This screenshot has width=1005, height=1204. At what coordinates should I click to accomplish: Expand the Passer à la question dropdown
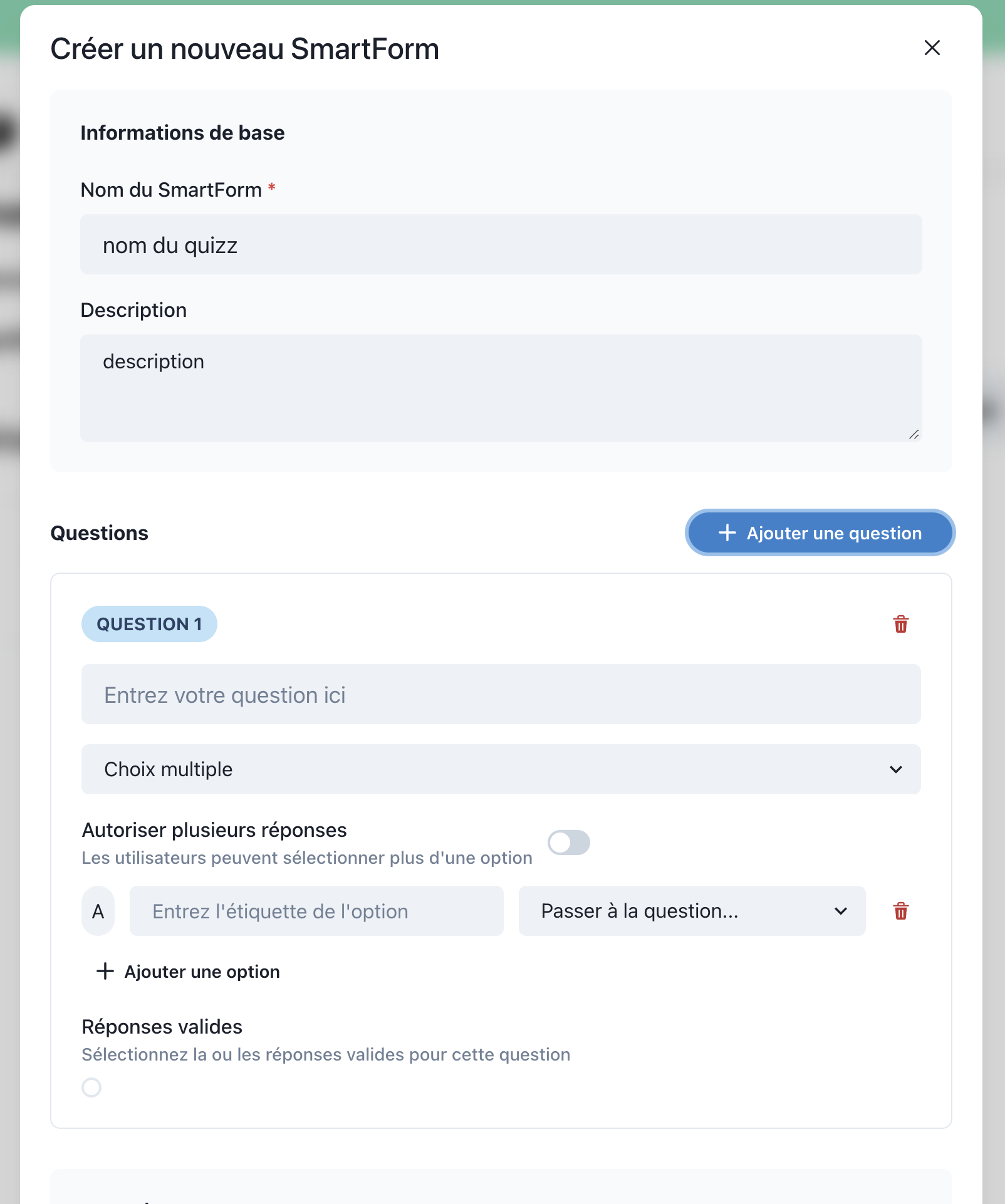tap(691, 911)
